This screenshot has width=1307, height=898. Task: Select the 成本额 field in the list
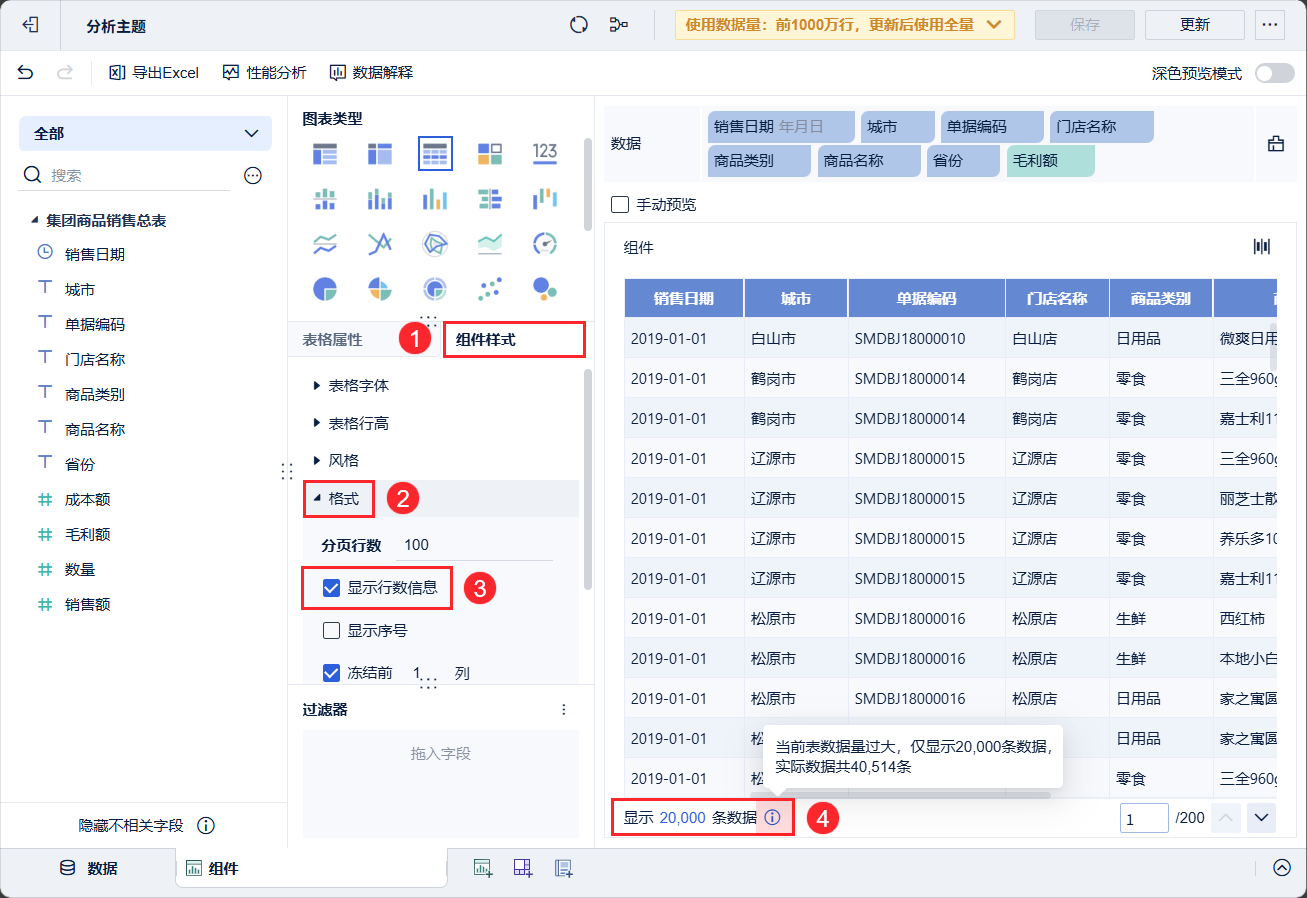pyautogui.click(x=88, y=499)
